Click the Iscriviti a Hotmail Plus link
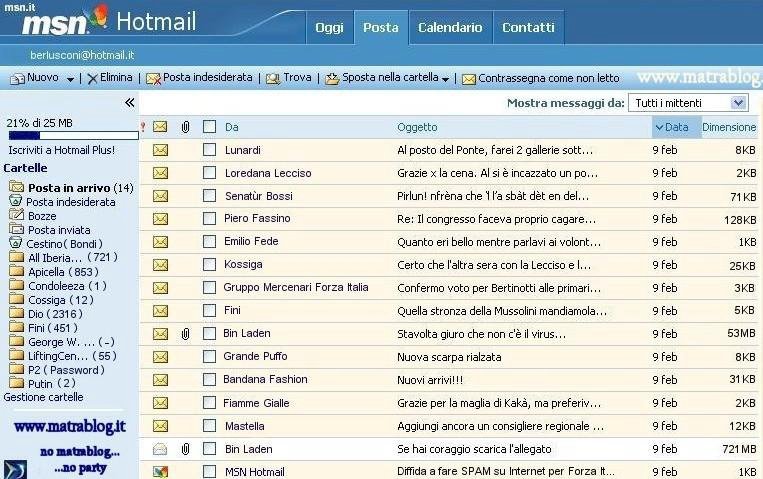 click(62, 150)
